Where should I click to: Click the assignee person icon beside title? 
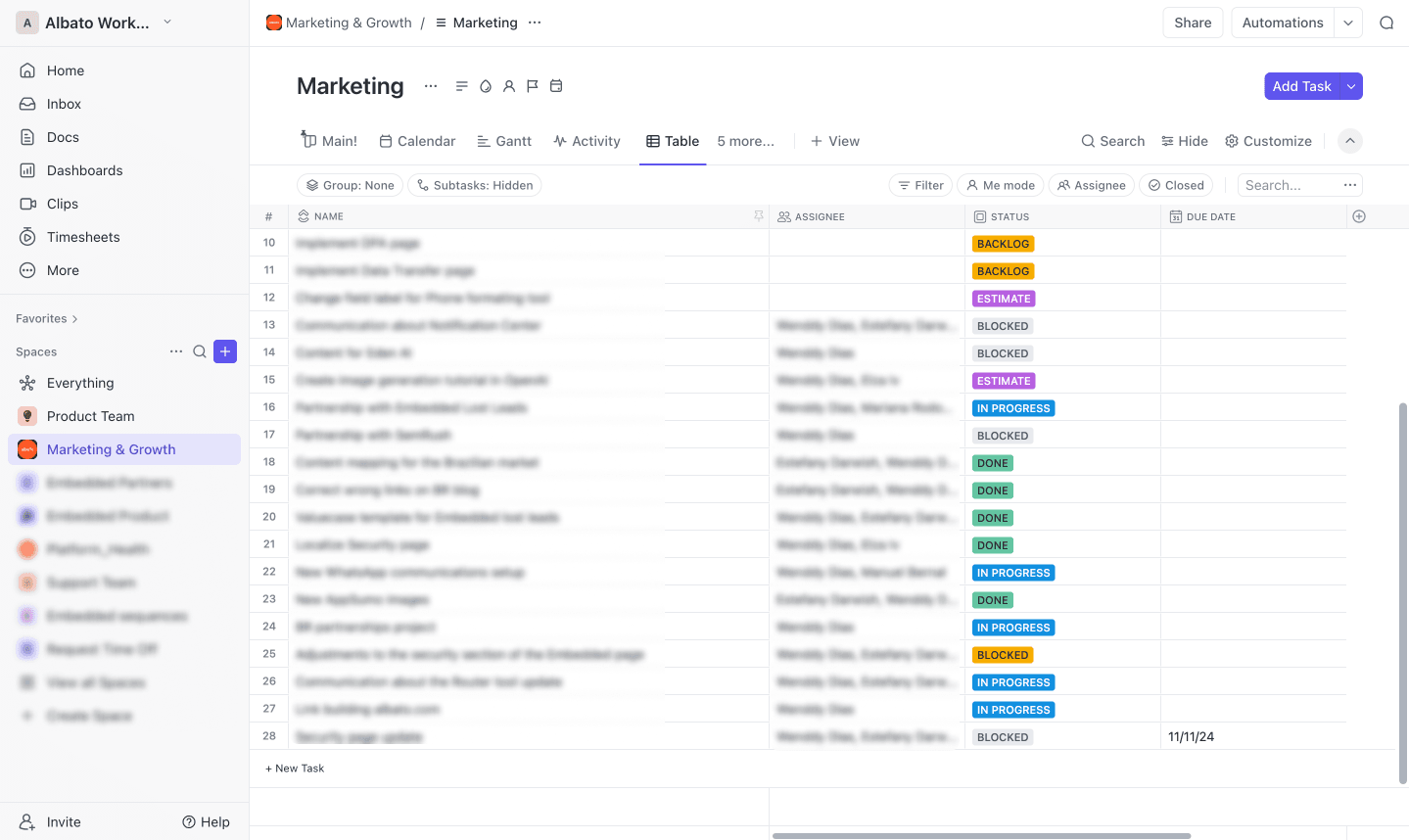point(509,86)
